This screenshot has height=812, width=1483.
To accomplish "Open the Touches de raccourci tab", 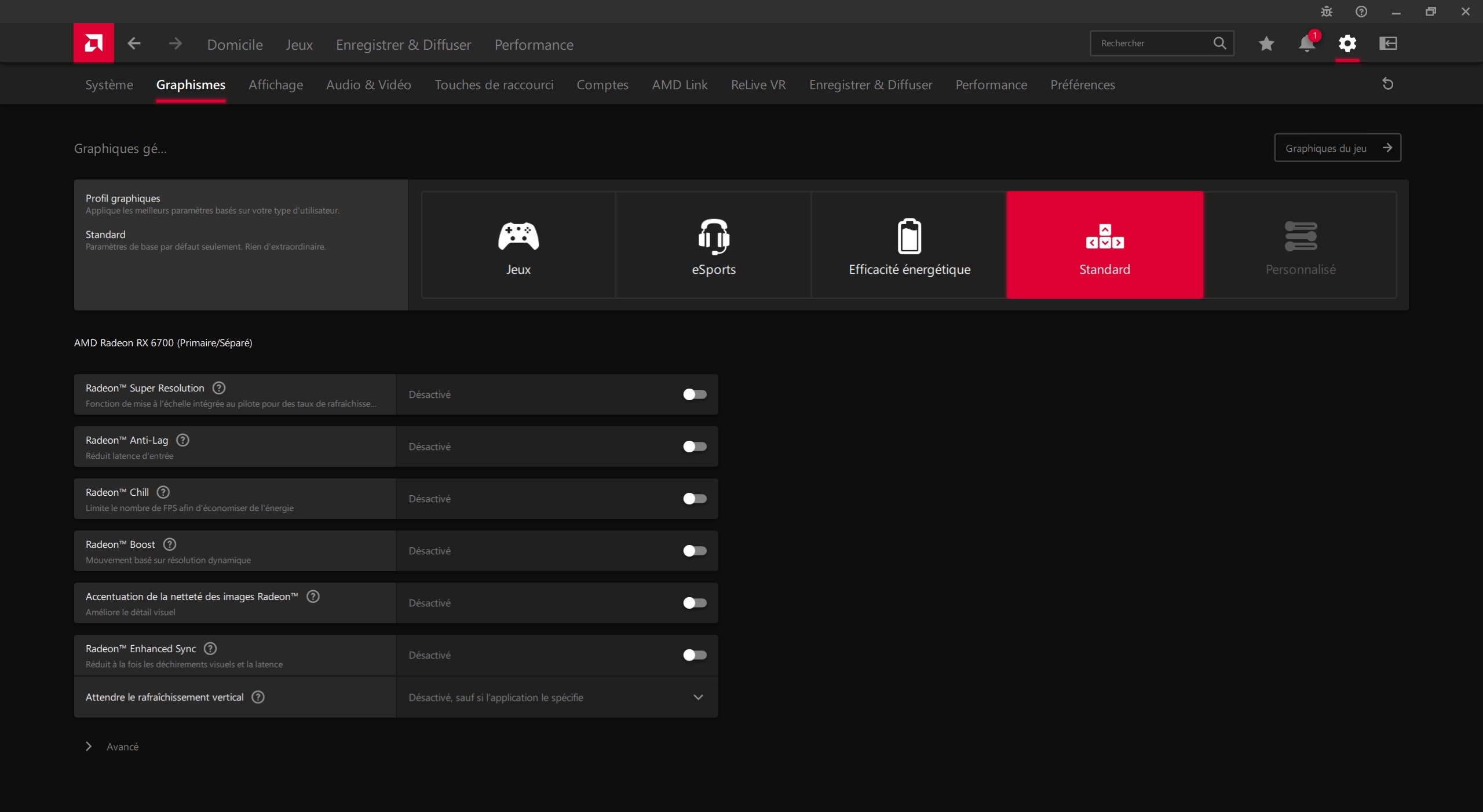I will click(x=494, y=85).
